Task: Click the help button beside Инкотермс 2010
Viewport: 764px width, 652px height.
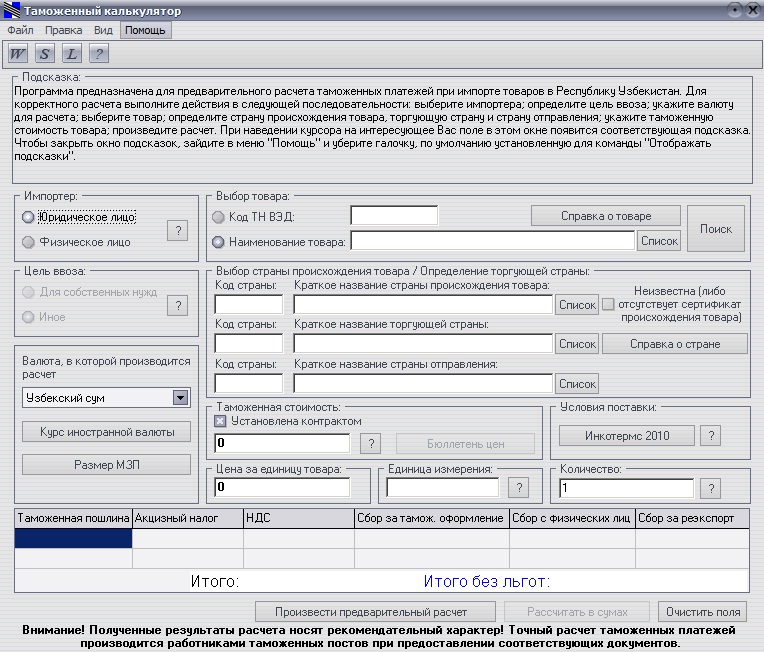Action: coord(709,436)
